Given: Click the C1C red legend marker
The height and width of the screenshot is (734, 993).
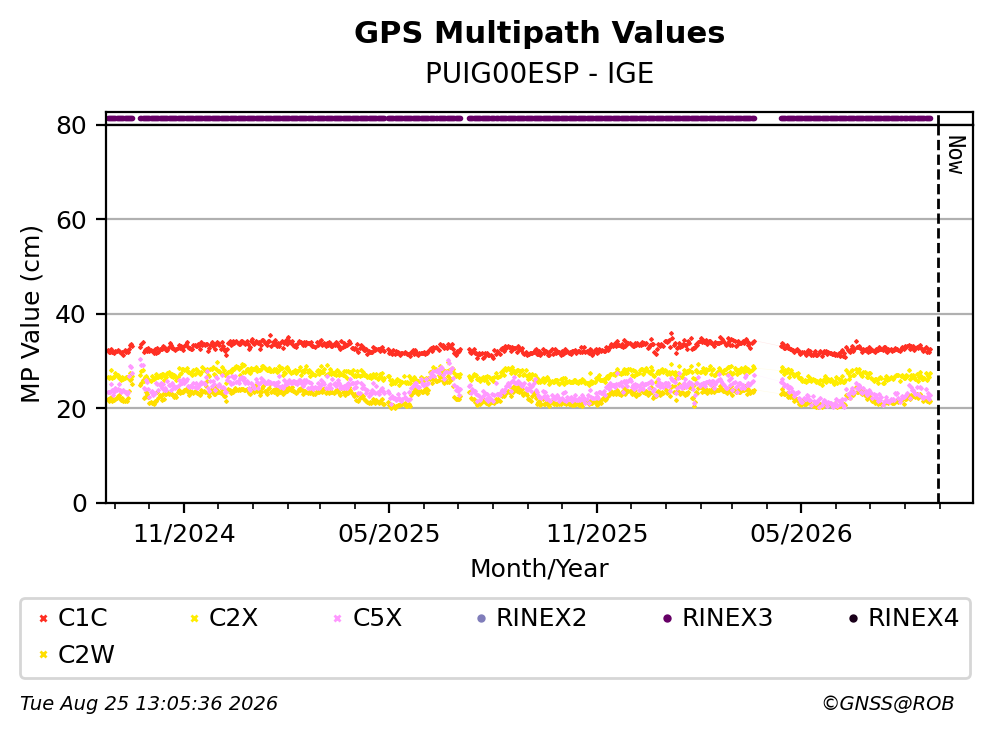Looking at the screenshot, I should click(43, 618).
